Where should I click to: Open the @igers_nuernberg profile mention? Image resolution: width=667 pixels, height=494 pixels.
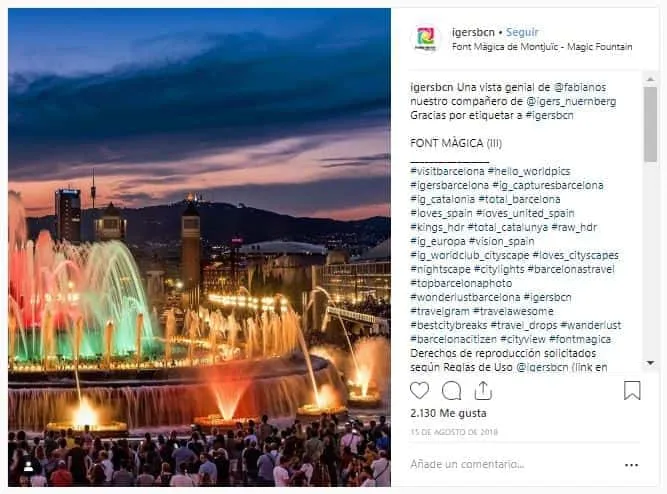tap(571, 101)
